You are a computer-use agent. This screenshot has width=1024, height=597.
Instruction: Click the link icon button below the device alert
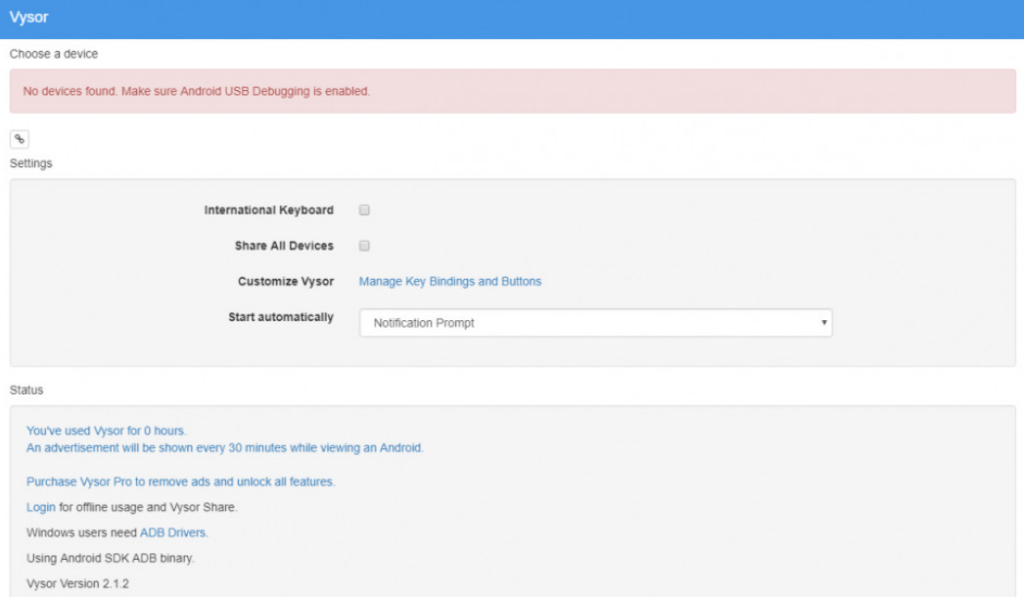[20, 139]
